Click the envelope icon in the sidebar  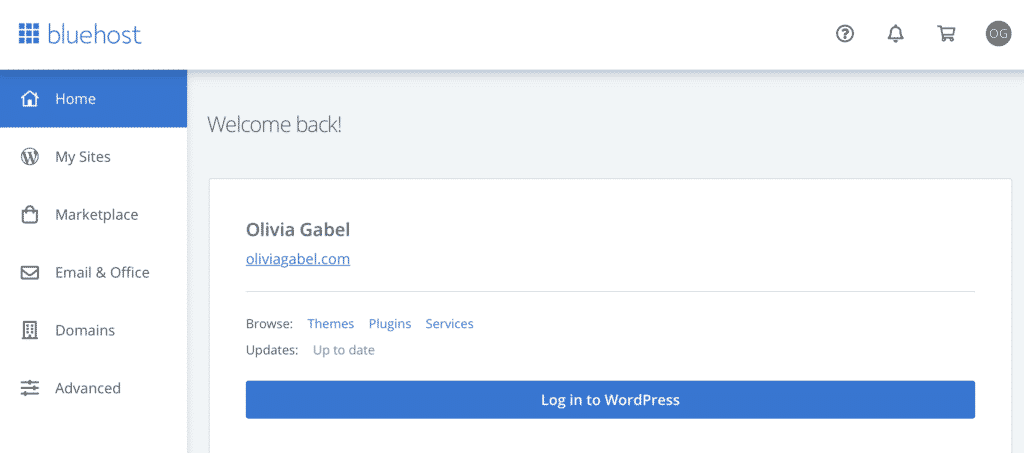pyautogui.click(x=30, y=273)
